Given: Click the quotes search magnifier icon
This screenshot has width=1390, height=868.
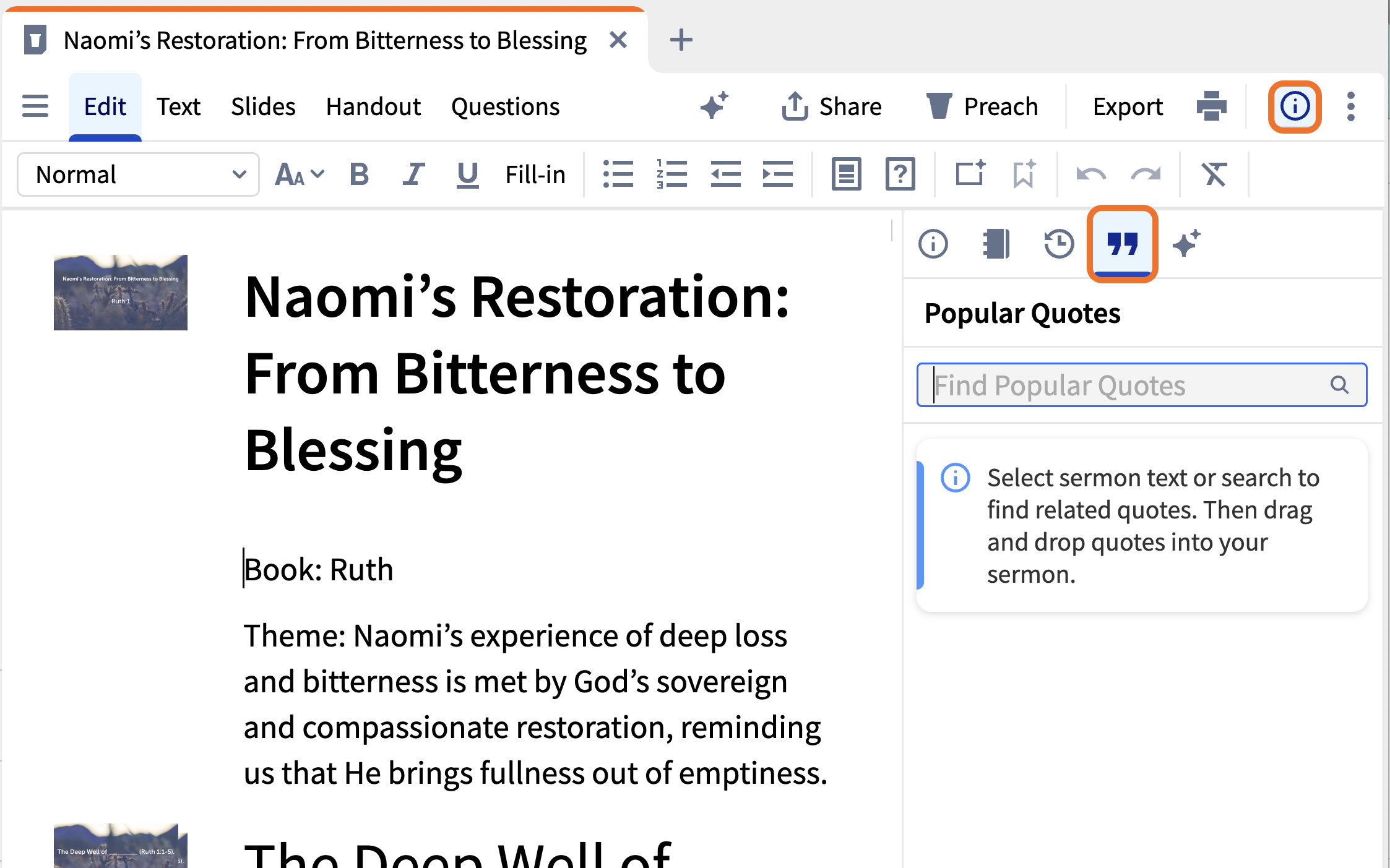Looking at the screenshot, I should [1340, 385].
